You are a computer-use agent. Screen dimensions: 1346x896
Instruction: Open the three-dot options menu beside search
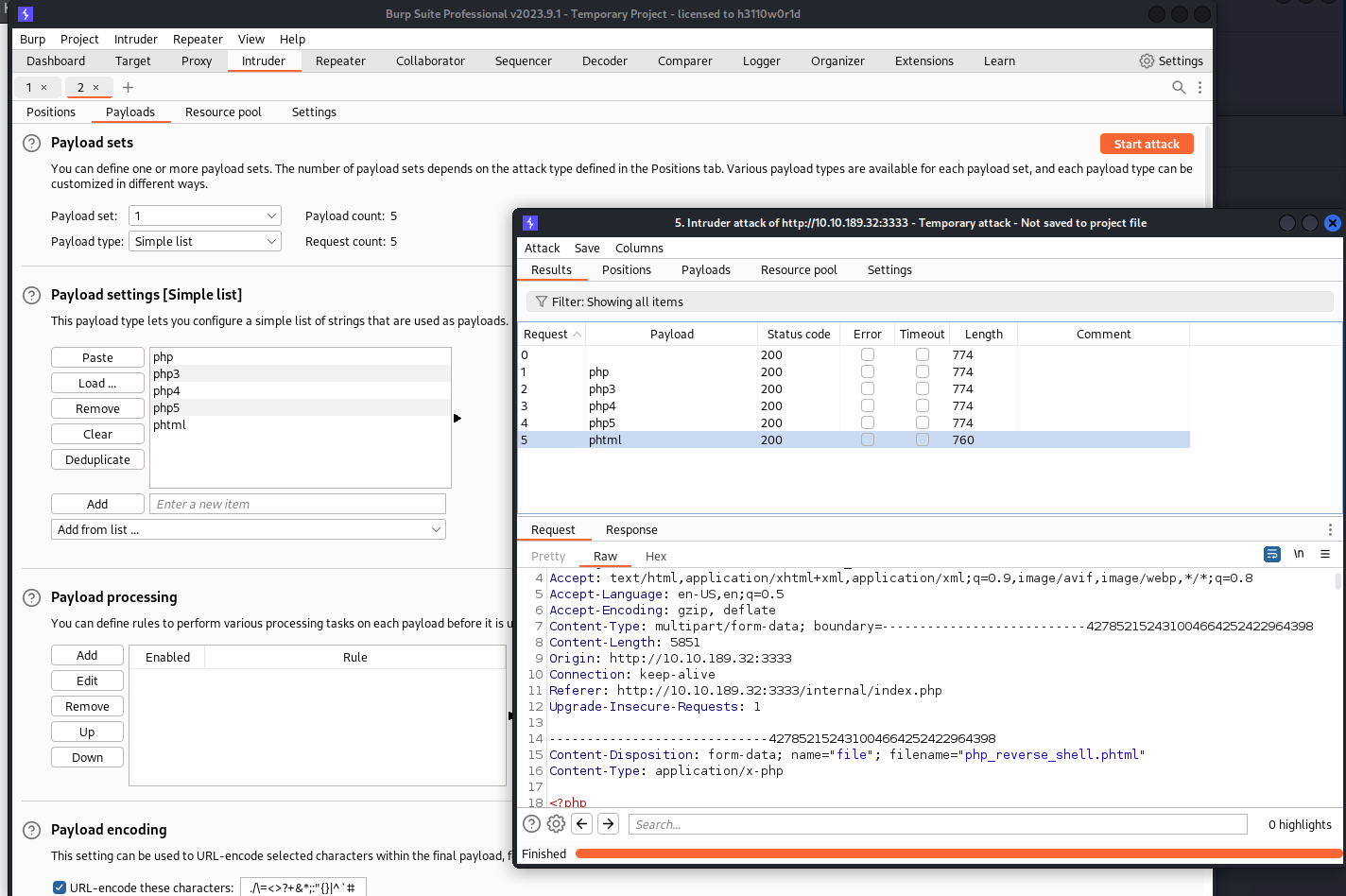pos(1199,87)
